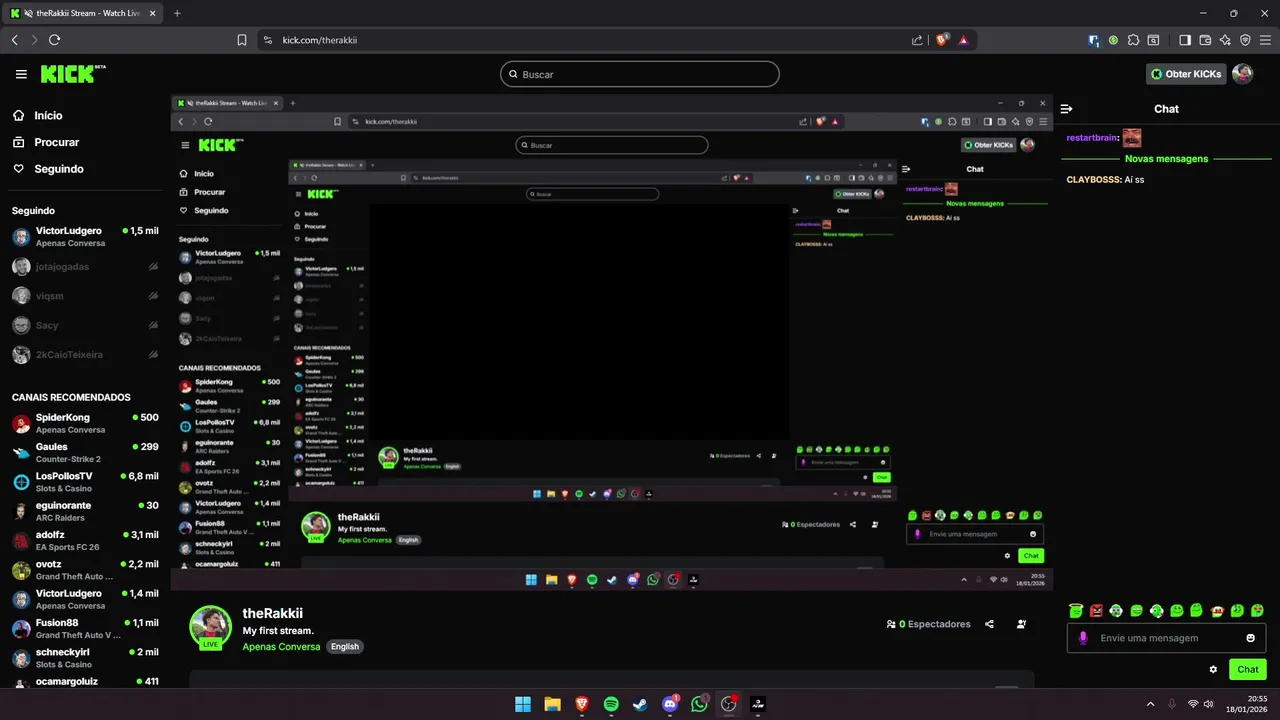Click the Buscar search field on the main page
Viewport: 1280px width, 720px height.
pyautogui.click(x=640, y=74)
